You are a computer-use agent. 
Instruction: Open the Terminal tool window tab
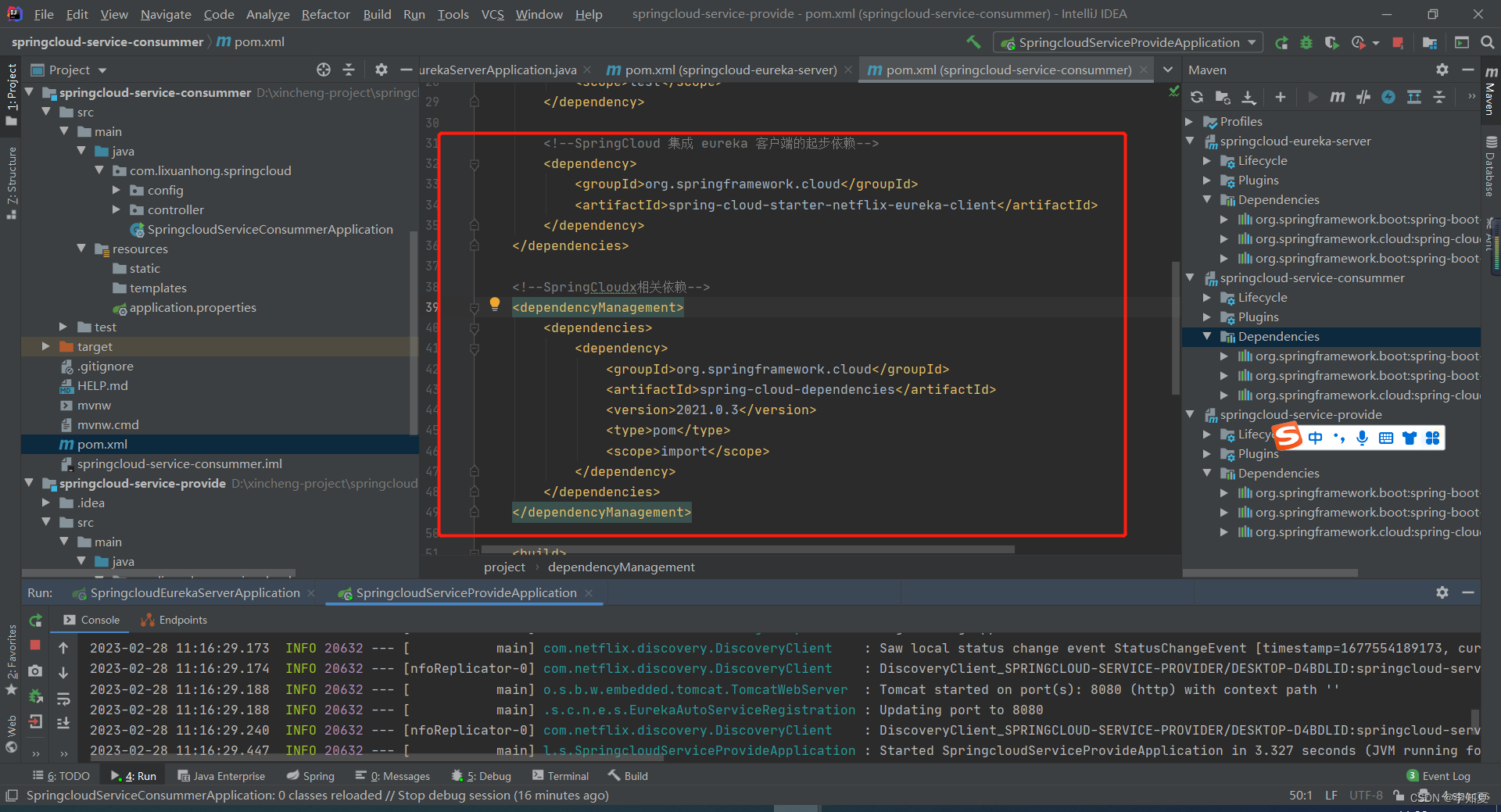[561, 776]
